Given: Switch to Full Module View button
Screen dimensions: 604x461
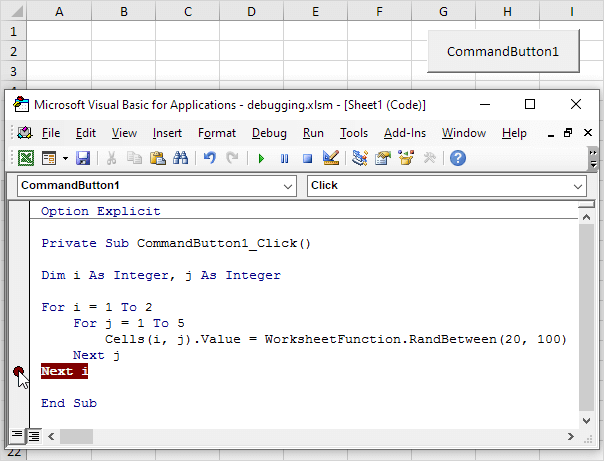Looking at the screenshot, I should (x=33, y=435).
